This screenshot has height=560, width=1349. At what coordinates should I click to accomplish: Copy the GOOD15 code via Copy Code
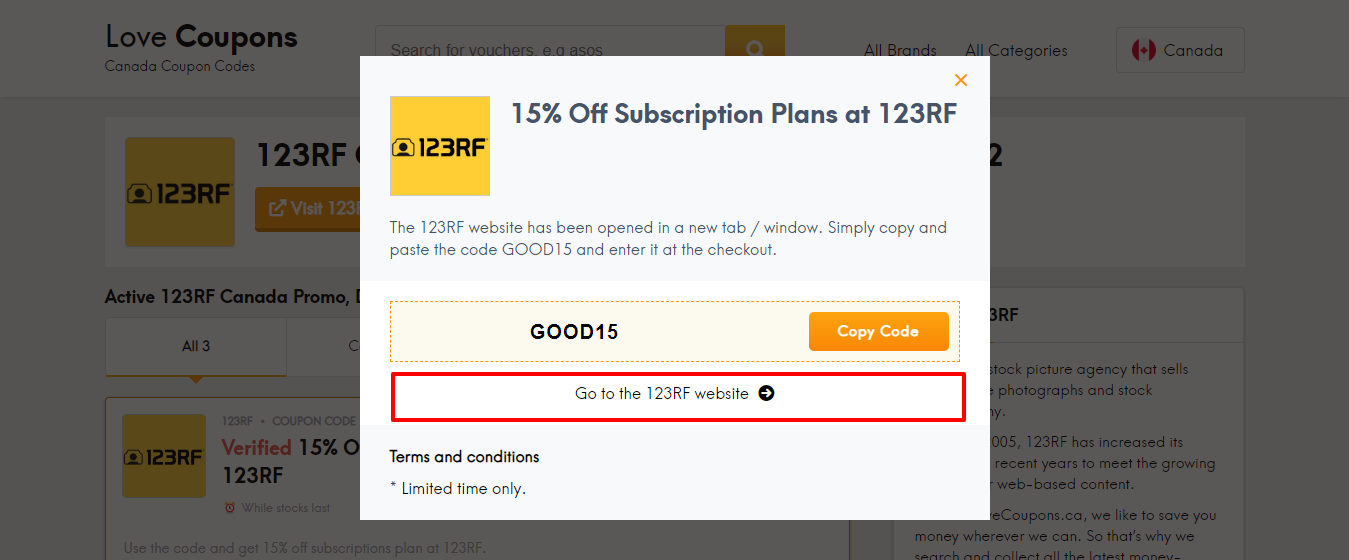click(x=879, y=332)
